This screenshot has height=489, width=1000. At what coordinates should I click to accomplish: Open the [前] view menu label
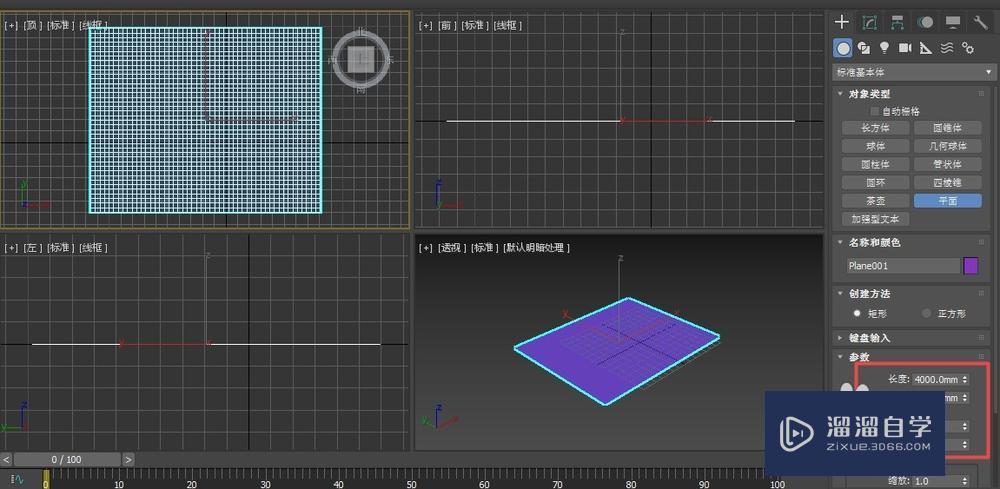coord(445,26)
